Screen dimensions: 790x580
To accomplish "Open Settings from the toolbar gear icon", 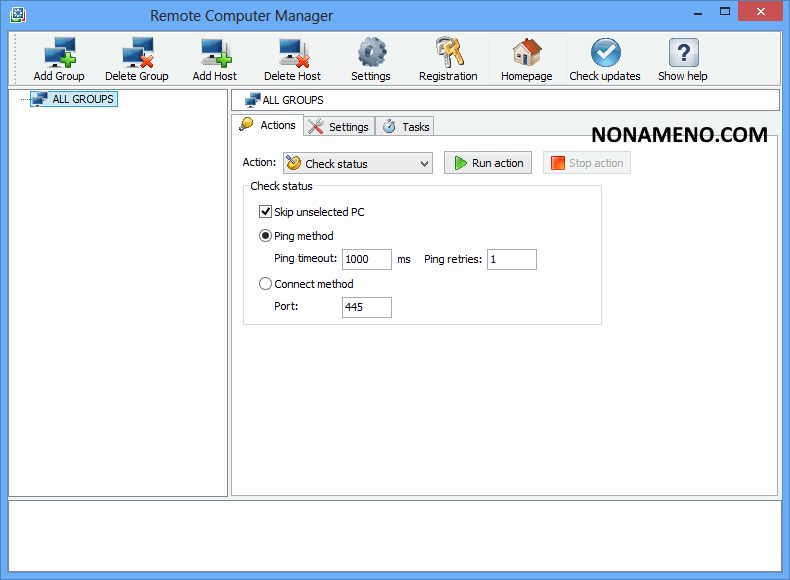I will click(371, 53).
